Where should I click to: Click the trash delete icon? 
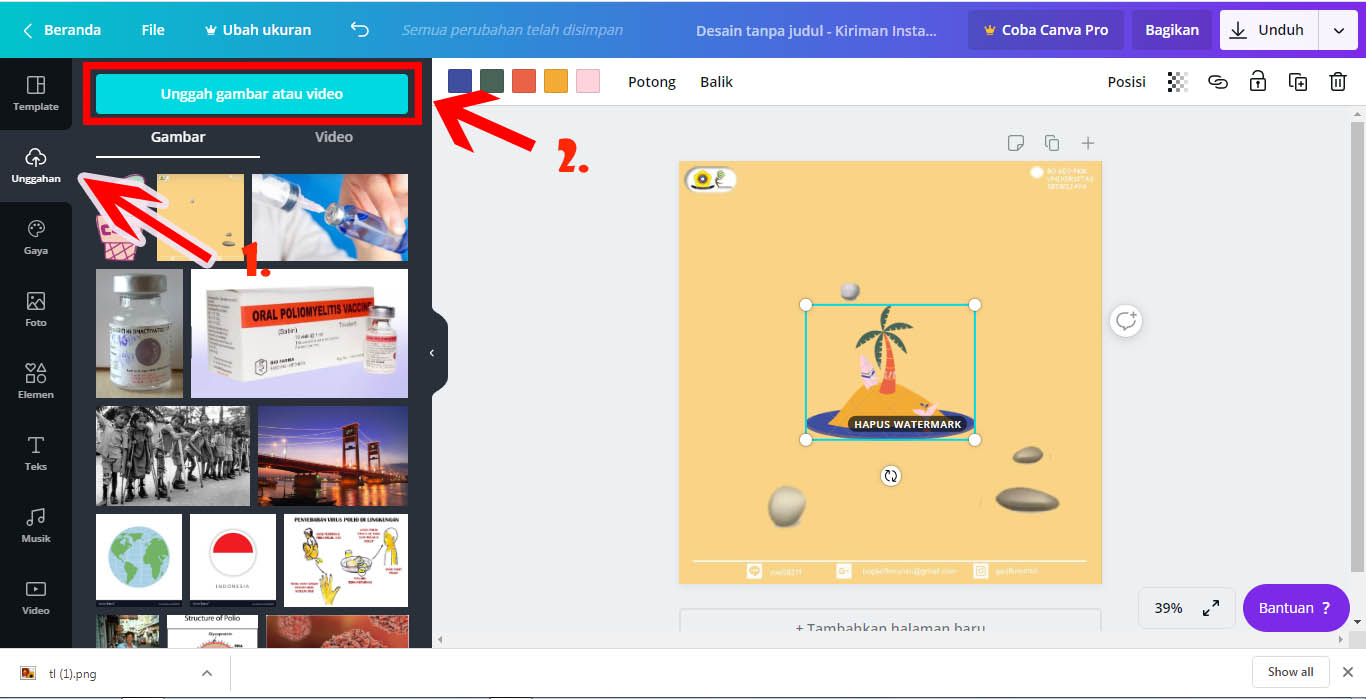(x=1338, y=82)
